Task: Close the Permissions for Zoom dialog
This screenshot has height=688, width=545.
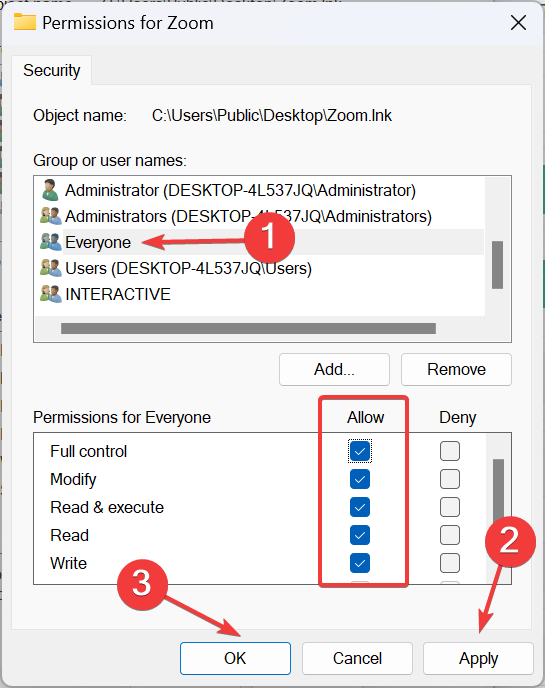Action: point(518,22)
